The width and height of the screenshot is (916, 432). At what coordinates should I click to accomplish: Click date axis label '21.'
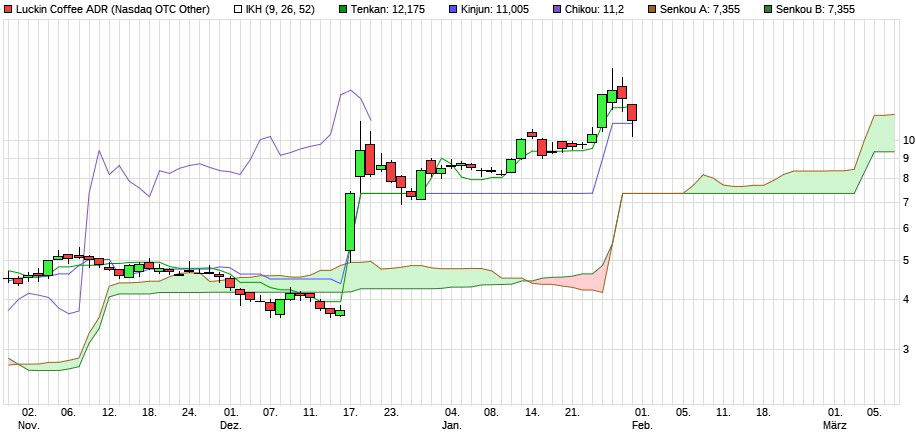[x=572, y=412]
